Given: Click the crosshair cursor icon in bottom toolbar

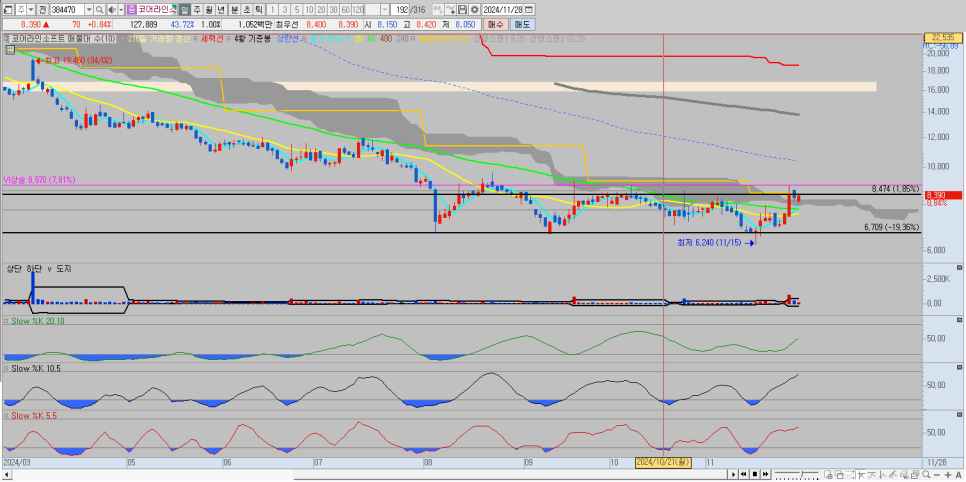Looking at the screenshot, I should tap(861, 474).
